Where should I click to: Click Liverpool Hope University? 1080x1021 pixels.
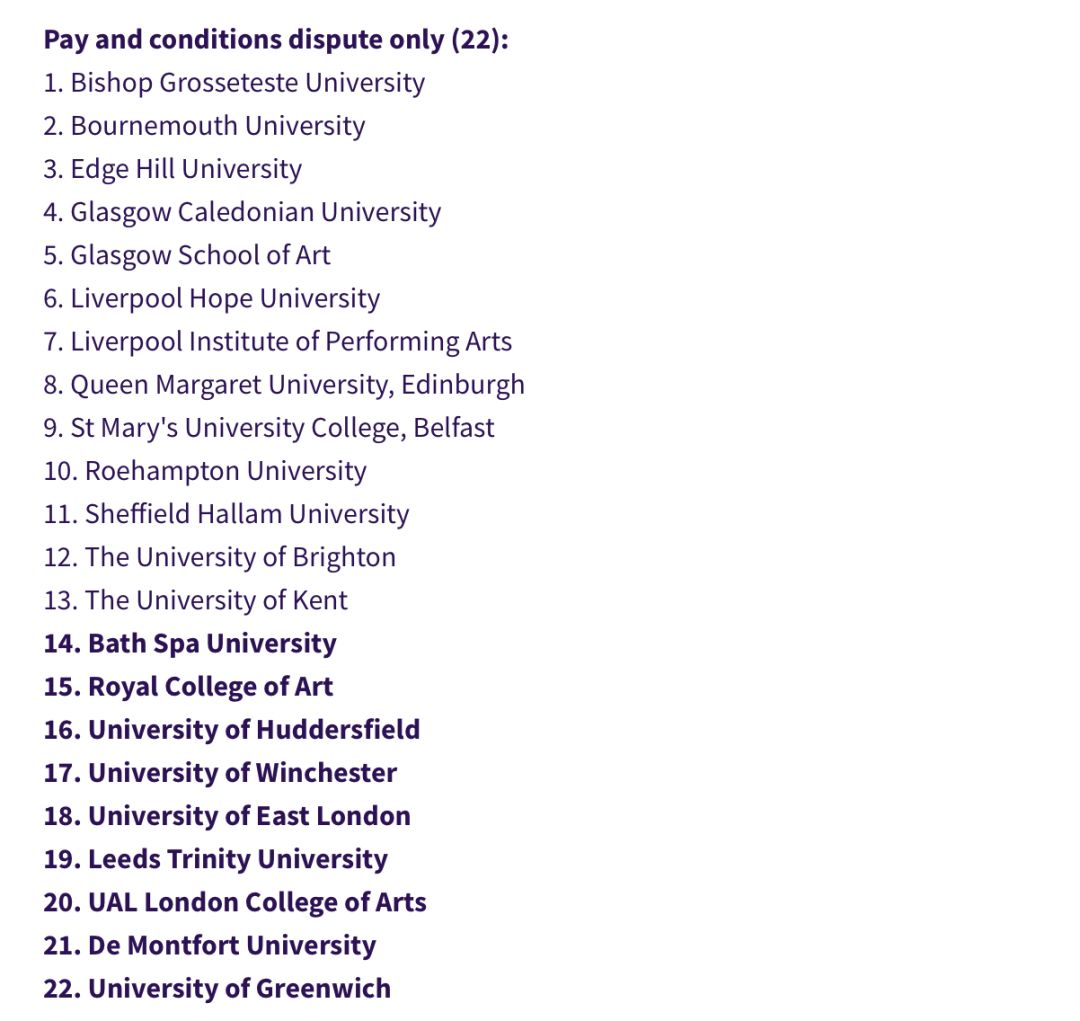(225, 298)
